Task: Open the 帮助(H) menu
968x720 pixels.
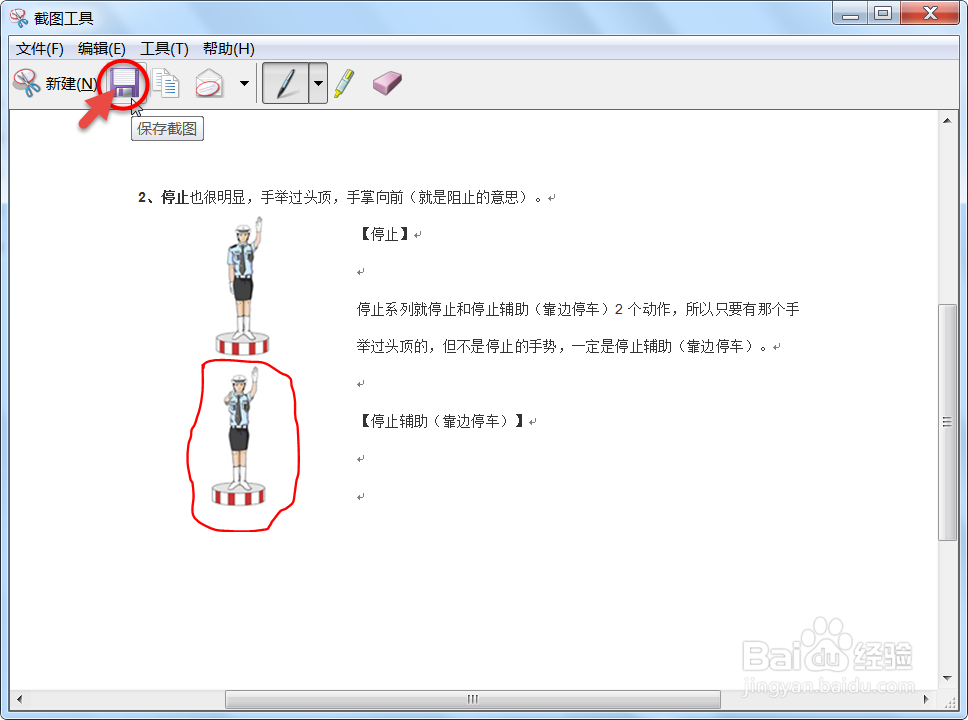Action: 229,48
